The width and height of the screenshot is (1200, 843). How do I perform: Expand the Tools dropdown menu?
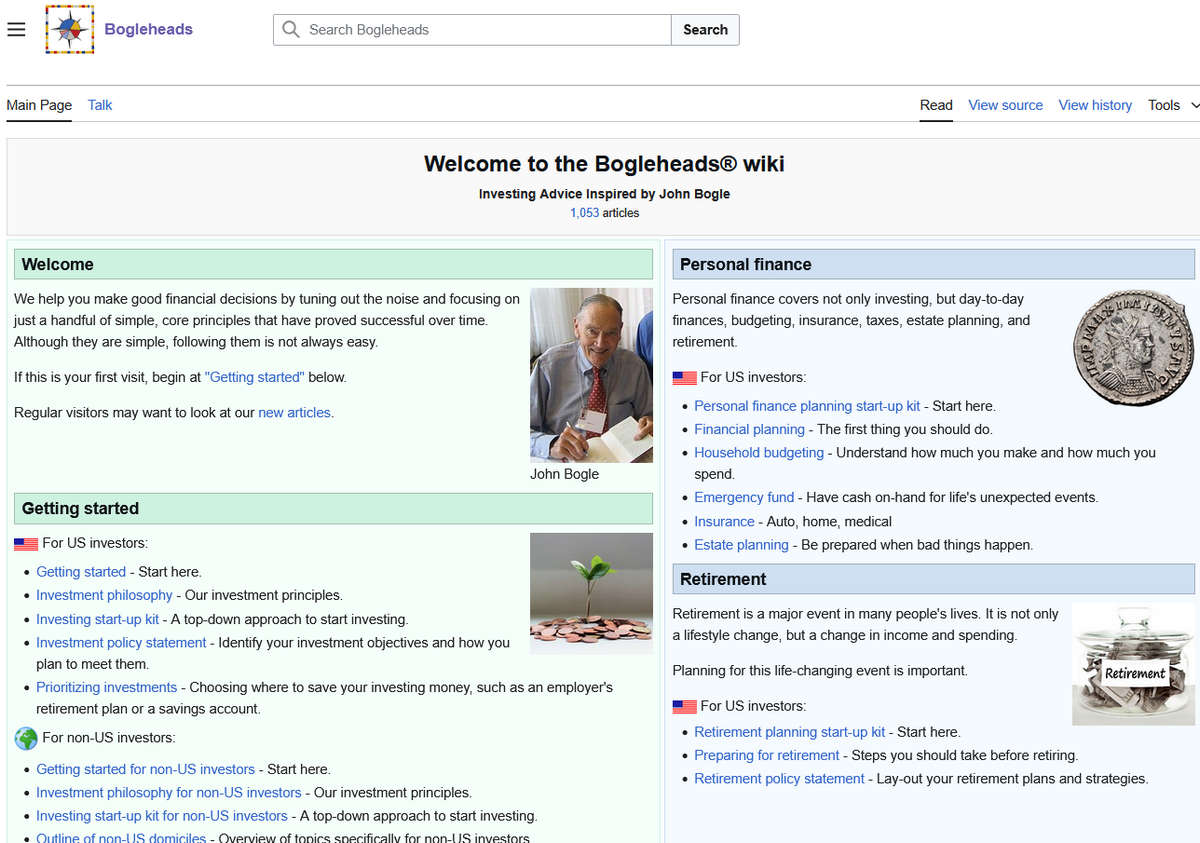tap(1173, 105)
